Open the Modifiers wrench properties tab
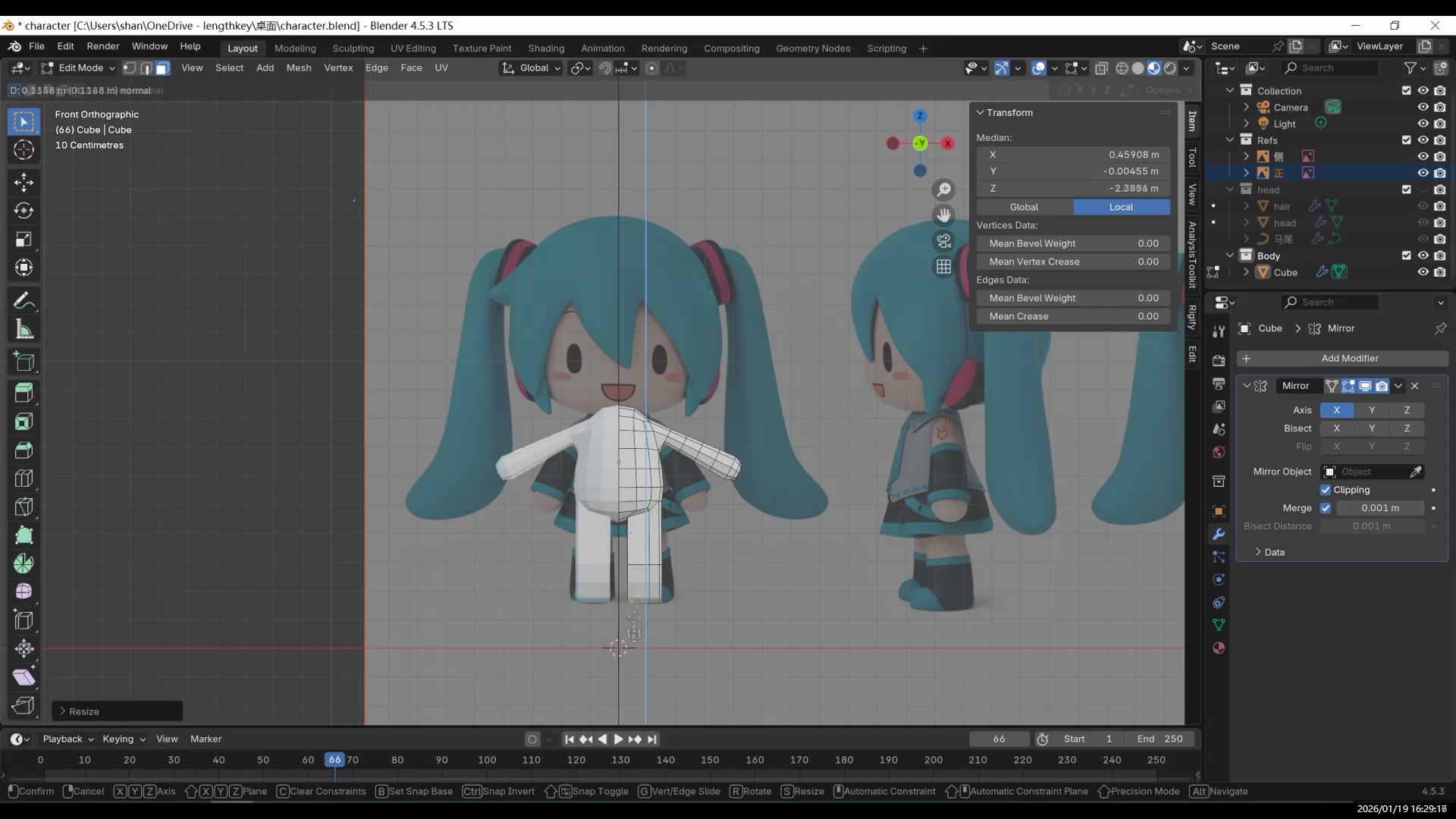The height and width of the screenshot is (819, 1456). click(x=1219, y=534)
